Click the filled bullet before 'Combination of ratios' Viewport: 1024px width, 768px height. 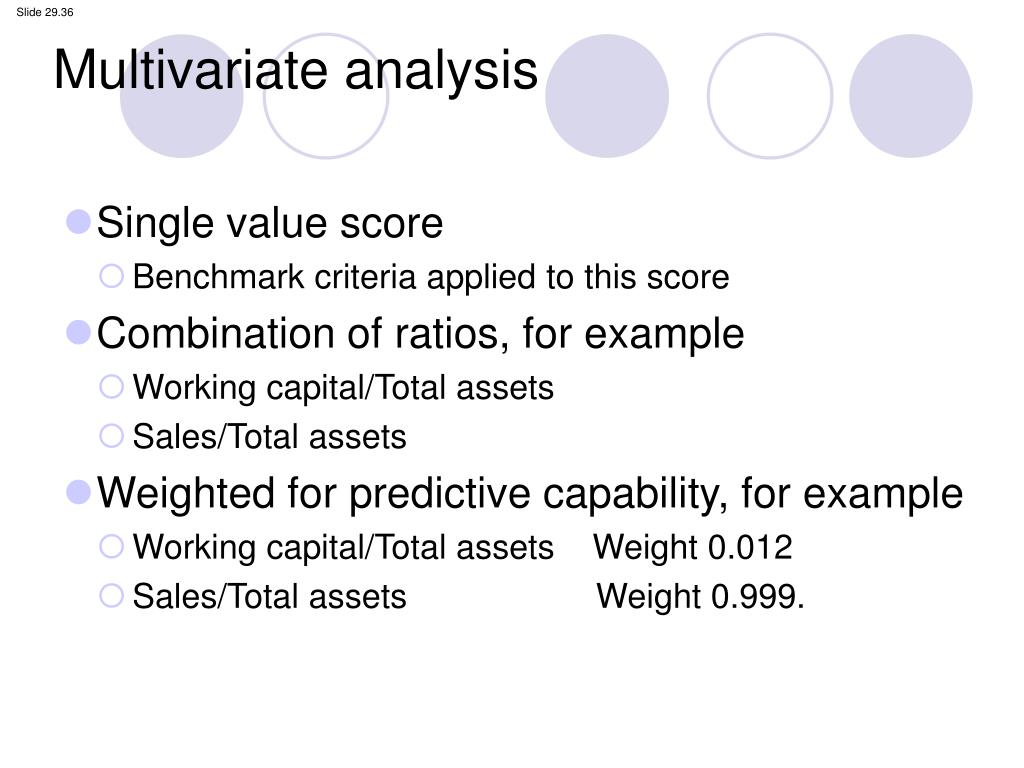coord(78,332)
